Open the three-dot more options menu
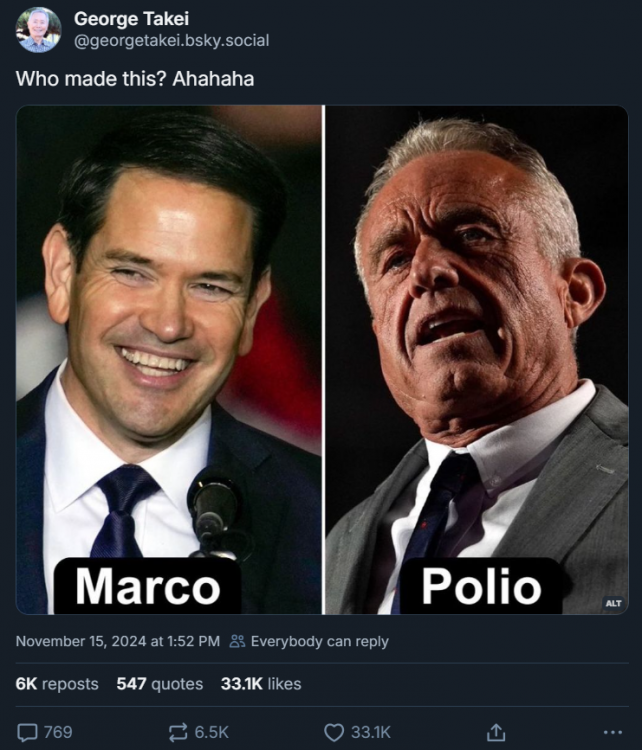This screenshot has width=642, height=750. pos(613,732)
